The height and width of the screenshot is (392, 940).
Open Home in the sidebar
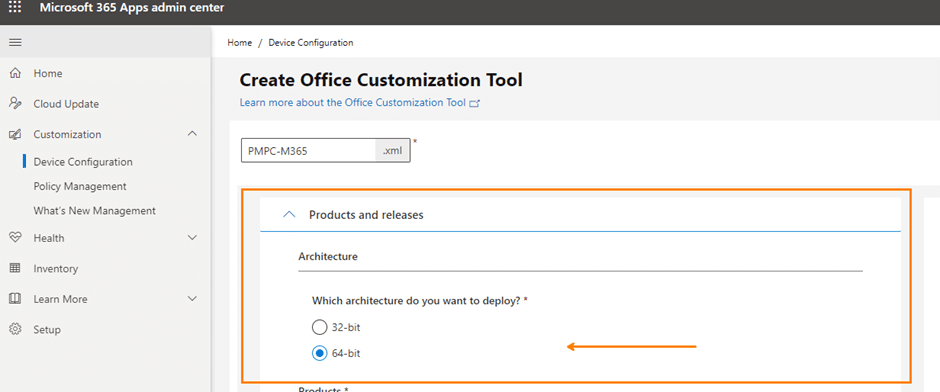[48, 73]
